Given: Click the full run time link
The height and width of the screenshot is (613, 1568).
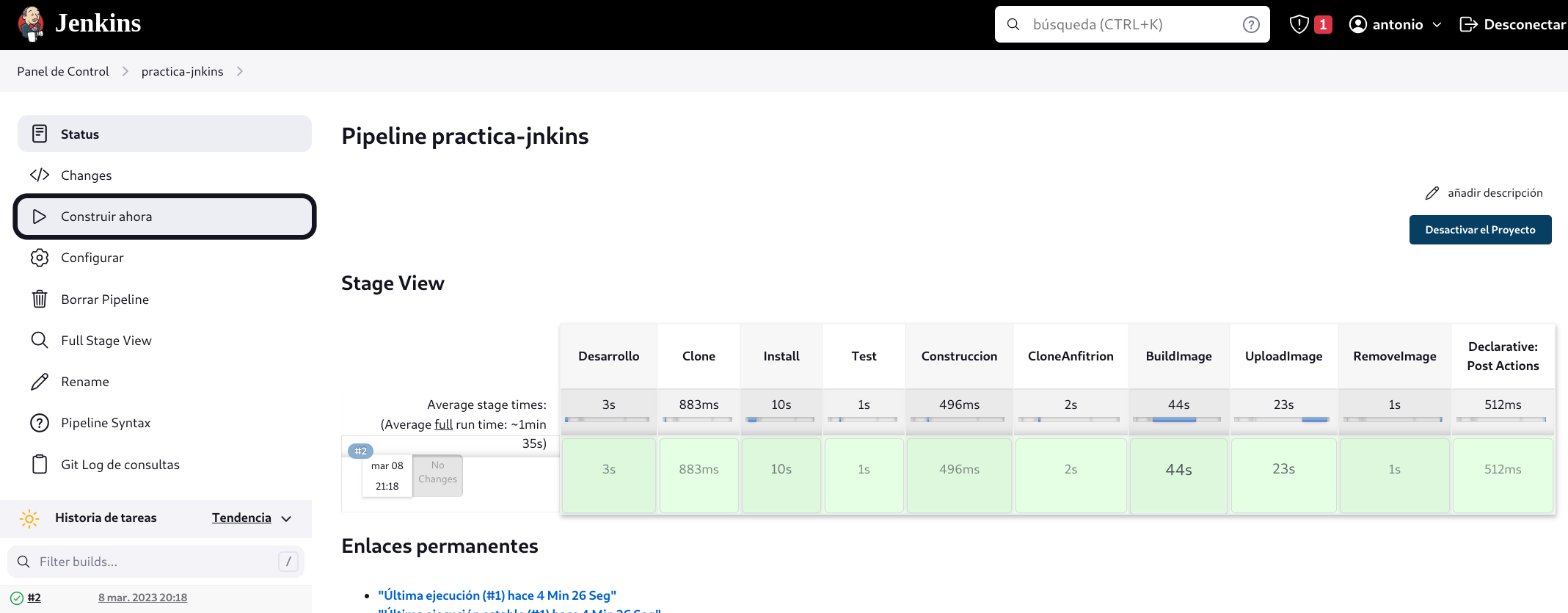Looking at the screenshot, I should 443,424.
